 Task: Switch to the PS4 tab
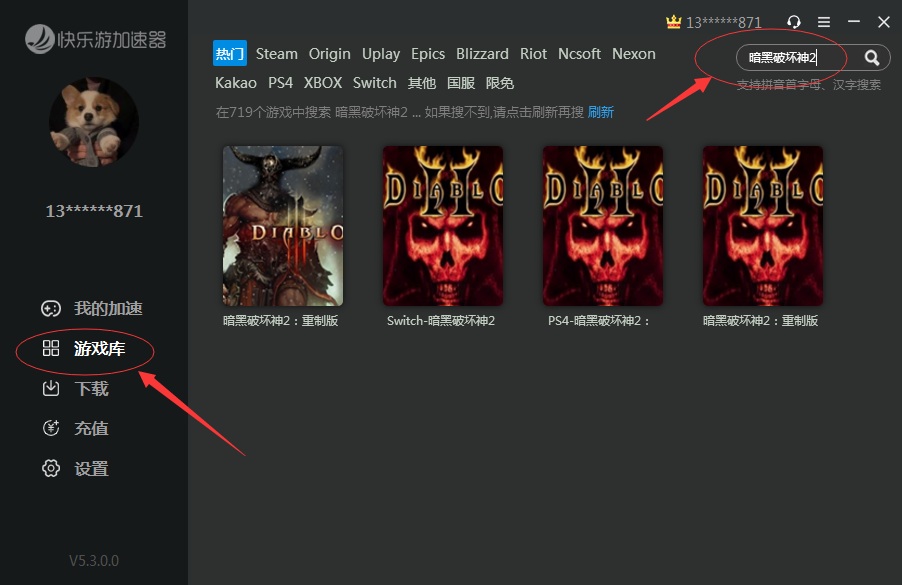click(x=280, y=83)
